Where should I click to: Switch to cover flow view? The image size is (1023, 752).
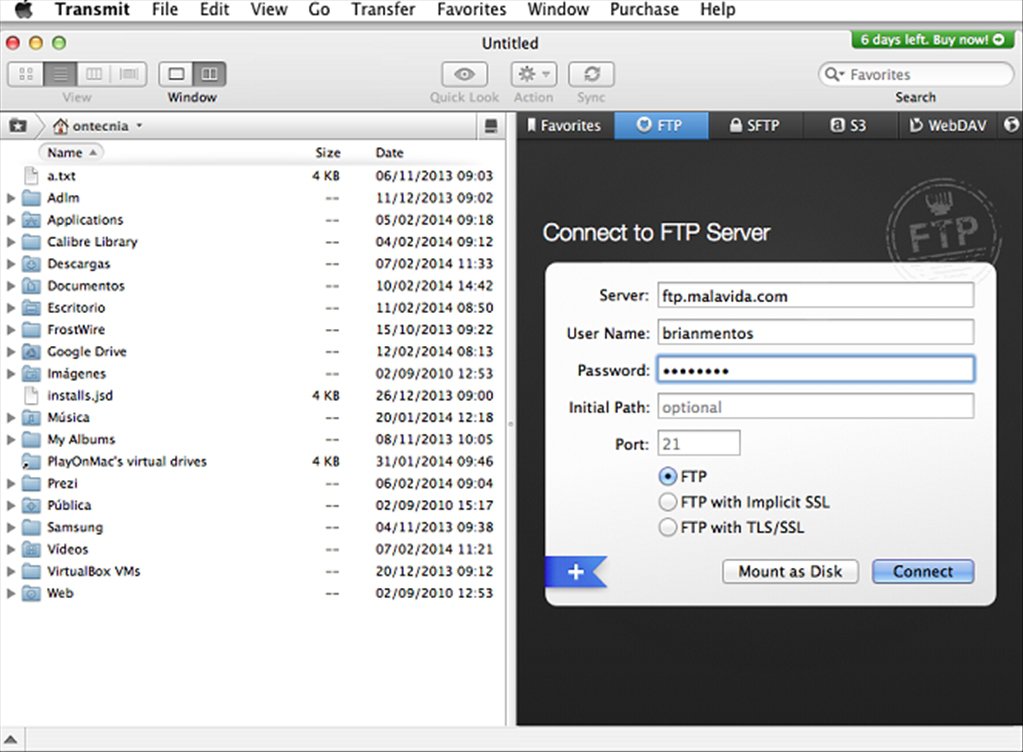tap(129, 74)
